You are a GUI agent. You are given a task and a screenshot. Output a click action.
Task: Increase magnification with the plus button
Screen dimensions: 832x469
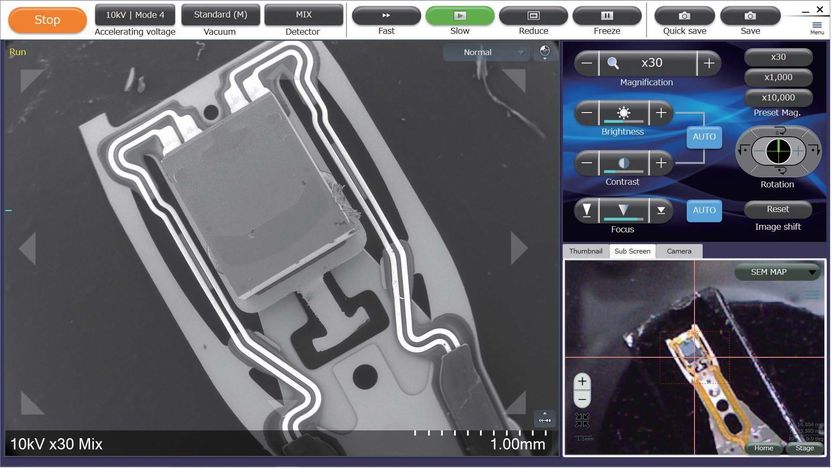(x=709, y=63)
